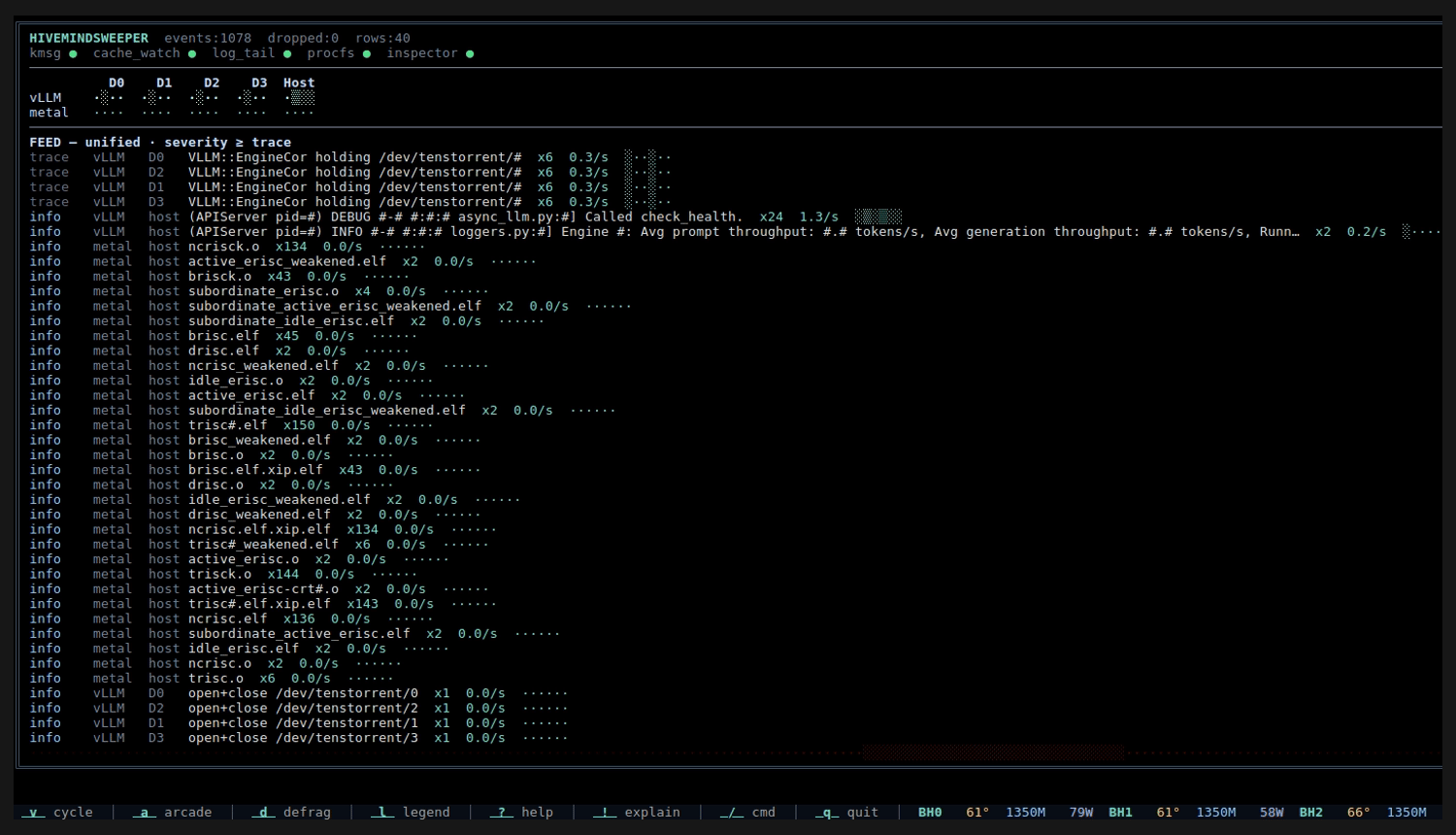Select the 'open+close /dev/tenstorrent/3' row
Screen dimensions: 1456x835
[x=299, y=738]
